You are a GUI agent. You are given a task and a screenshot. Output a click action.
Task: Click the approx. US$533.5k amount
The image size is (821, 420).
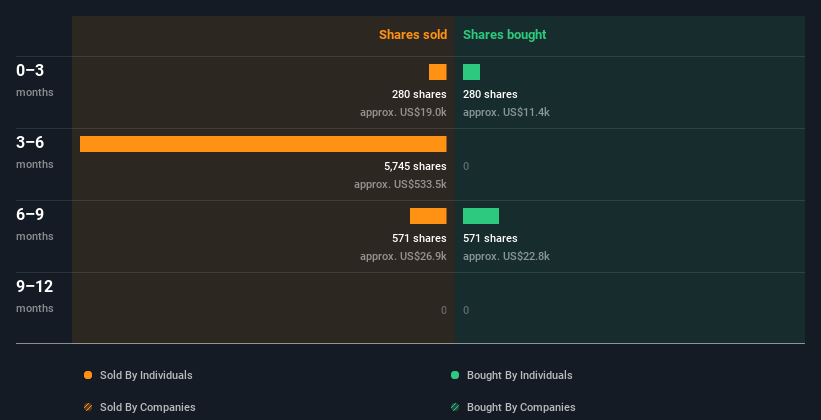click(x=400, y=184)
